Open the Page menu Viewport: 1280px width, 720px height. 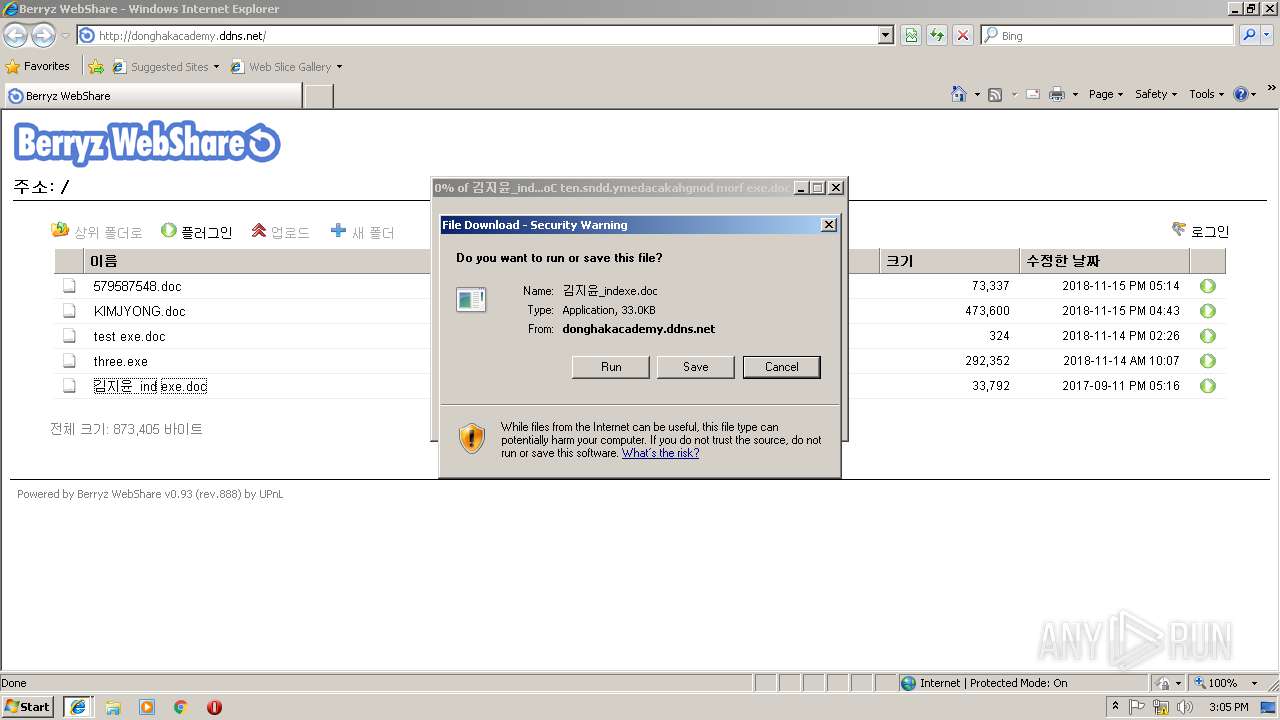[1105, 94]
